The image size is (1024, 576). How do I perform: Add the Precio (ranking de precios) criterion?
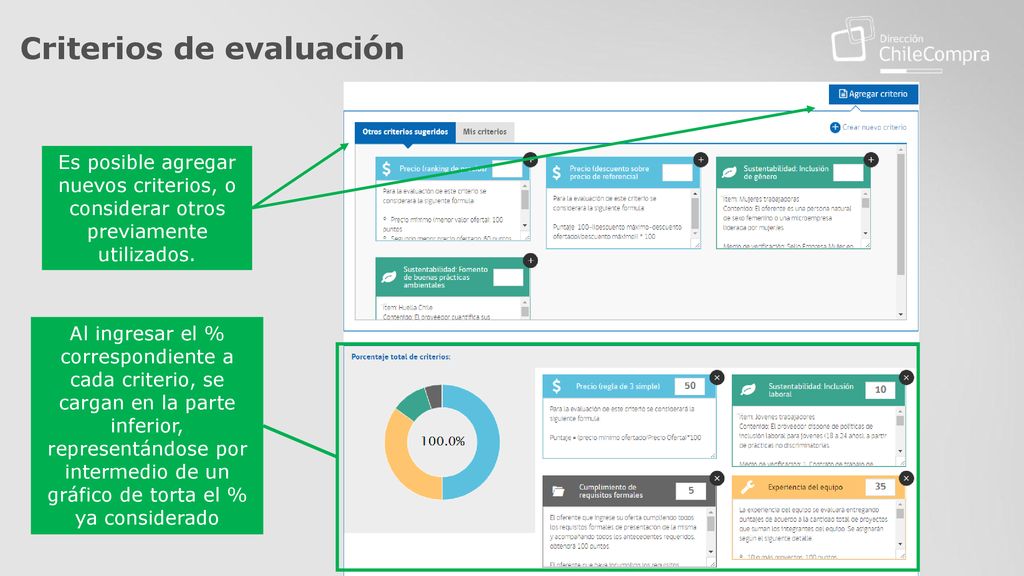530,159
